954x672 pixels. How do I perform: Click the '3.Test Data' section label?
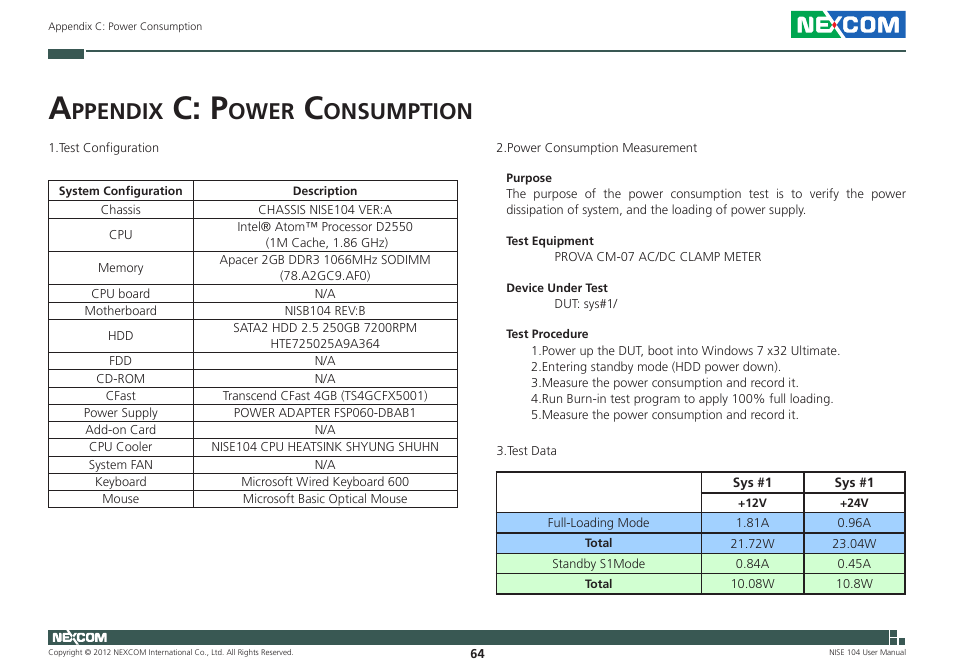(x=526, y=451)
